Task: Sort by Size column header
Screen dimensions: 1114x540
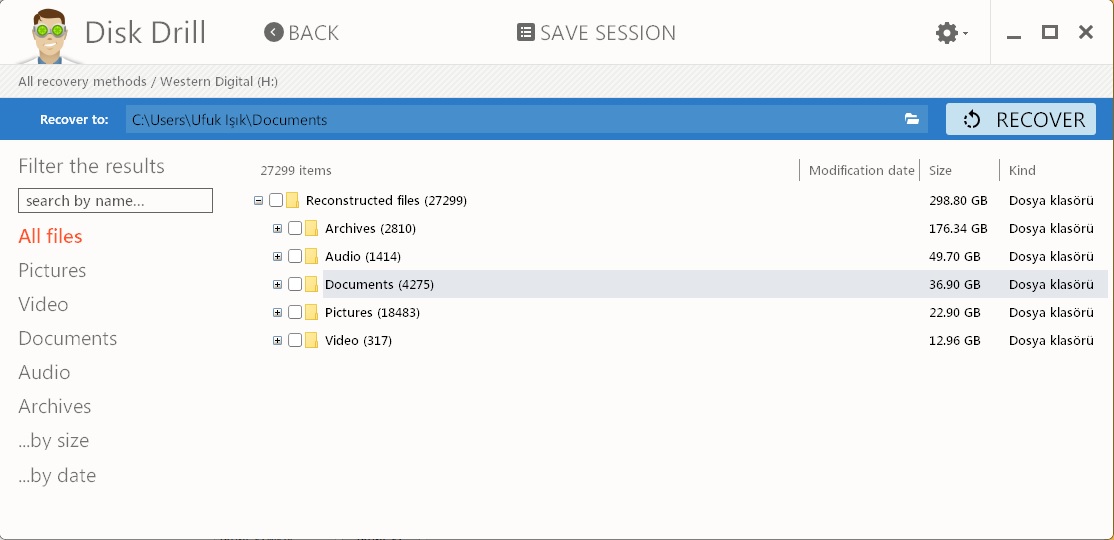Action: point(940,171)
